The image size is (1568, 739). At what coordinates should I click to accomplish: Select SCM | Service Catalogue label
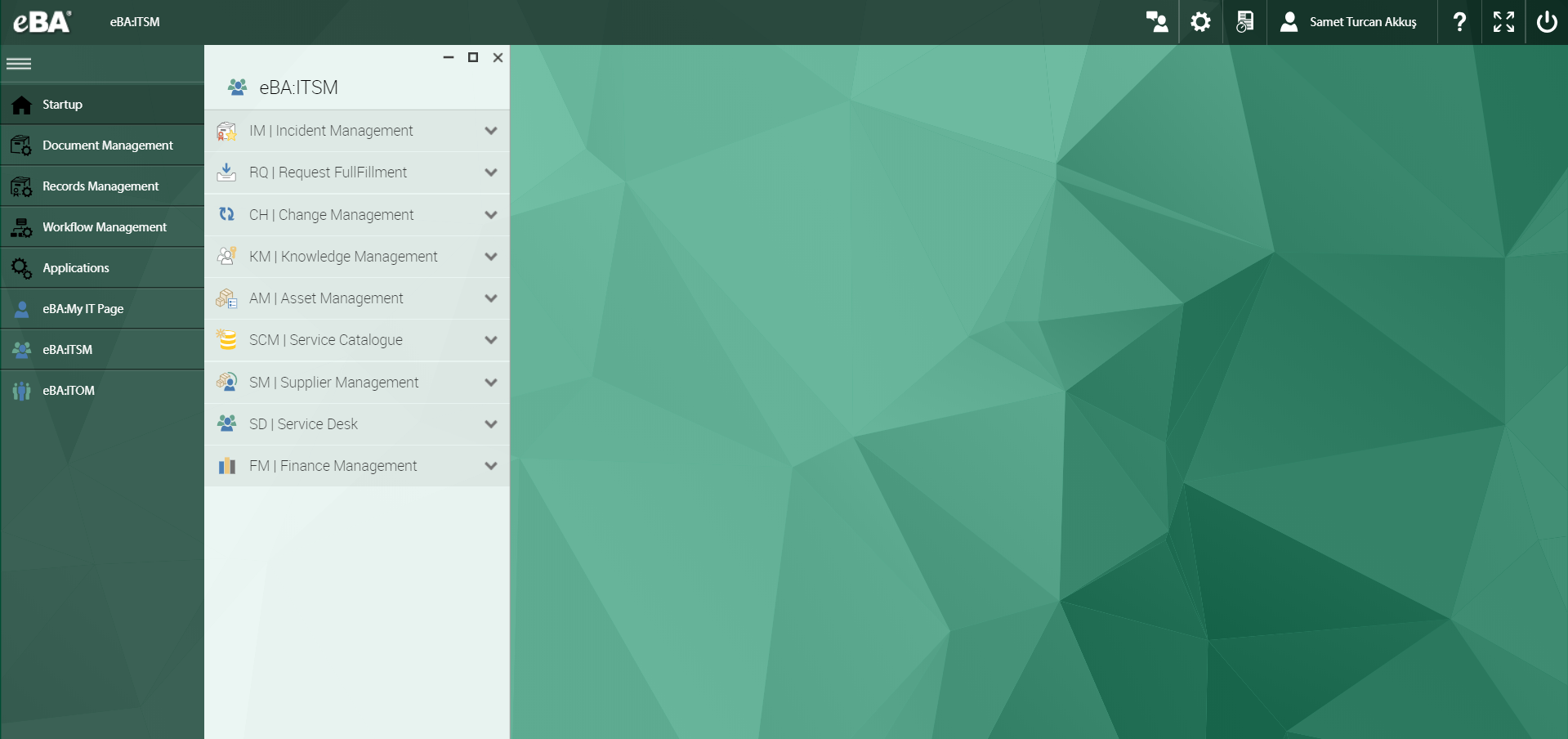pyautogui.click(x=325, y=340)
